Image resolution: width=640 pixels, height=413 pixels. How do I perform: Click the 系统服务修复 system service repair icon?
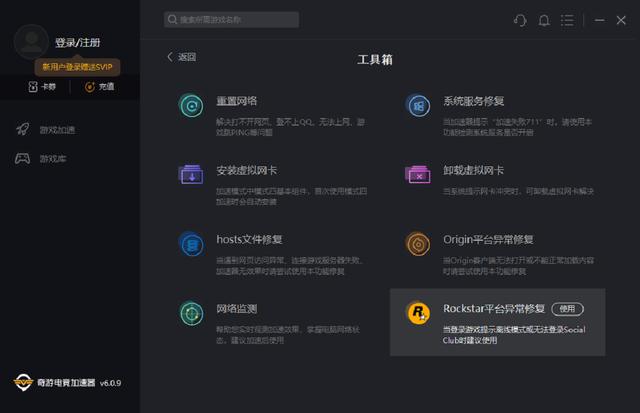pyautogui.click(x=418, y=106)
